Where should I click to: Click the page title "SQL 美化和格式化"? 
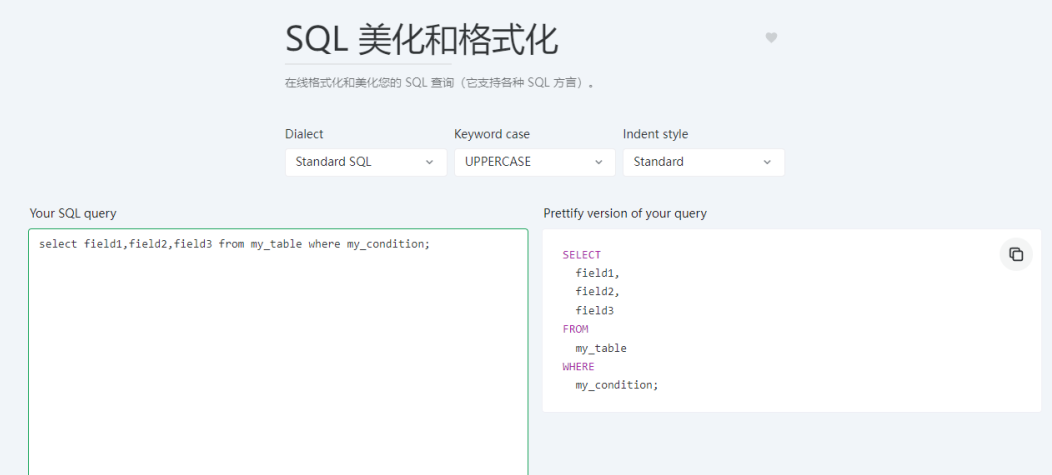point(421,39)
